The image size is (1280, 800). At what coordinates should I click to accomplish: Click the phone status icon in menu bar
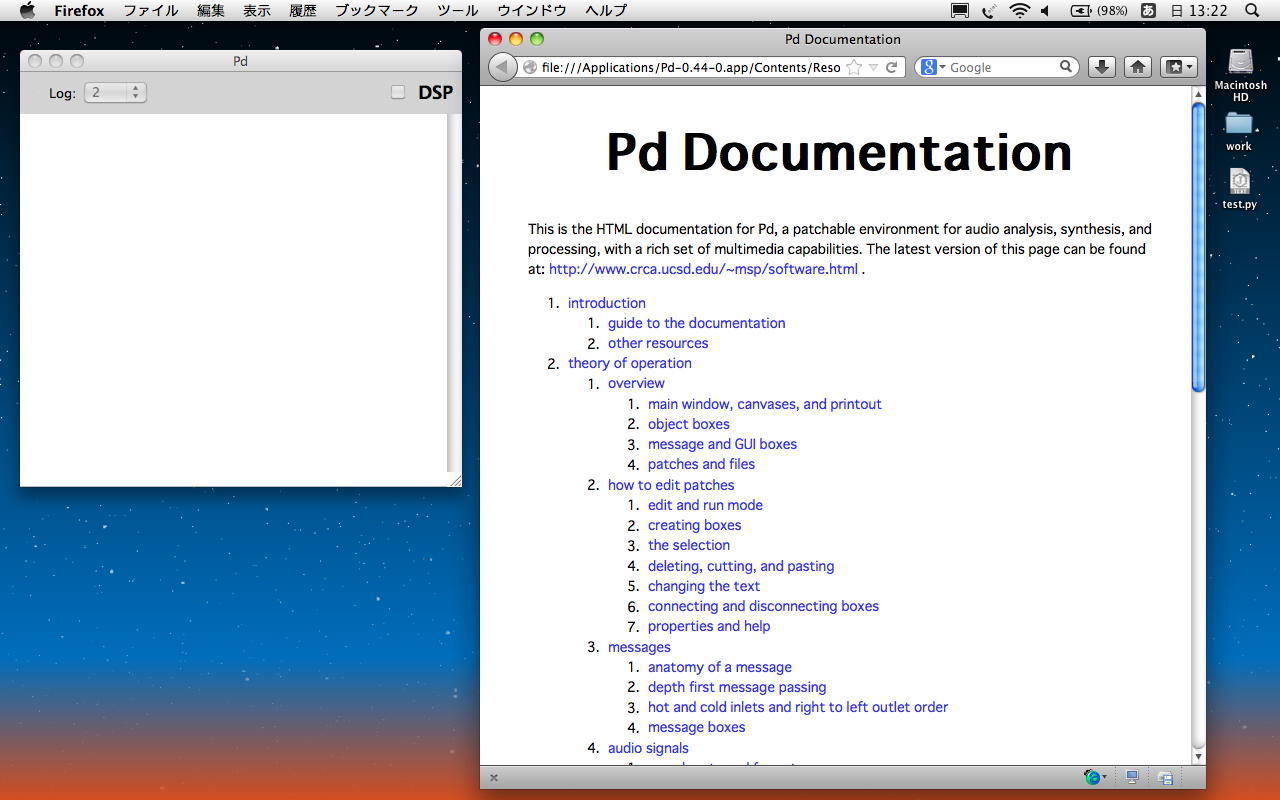[x=989, y=11]
